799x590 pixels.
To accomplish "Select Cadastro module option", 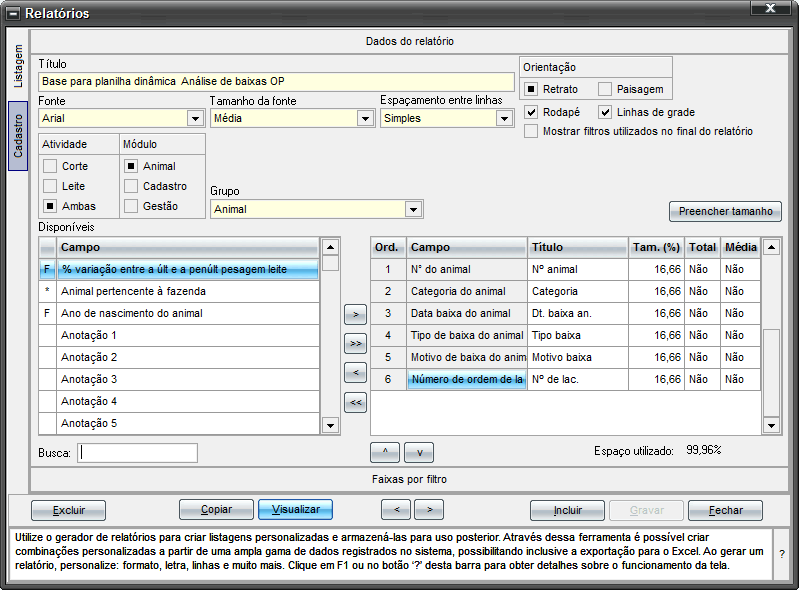I will coord(131,186).
